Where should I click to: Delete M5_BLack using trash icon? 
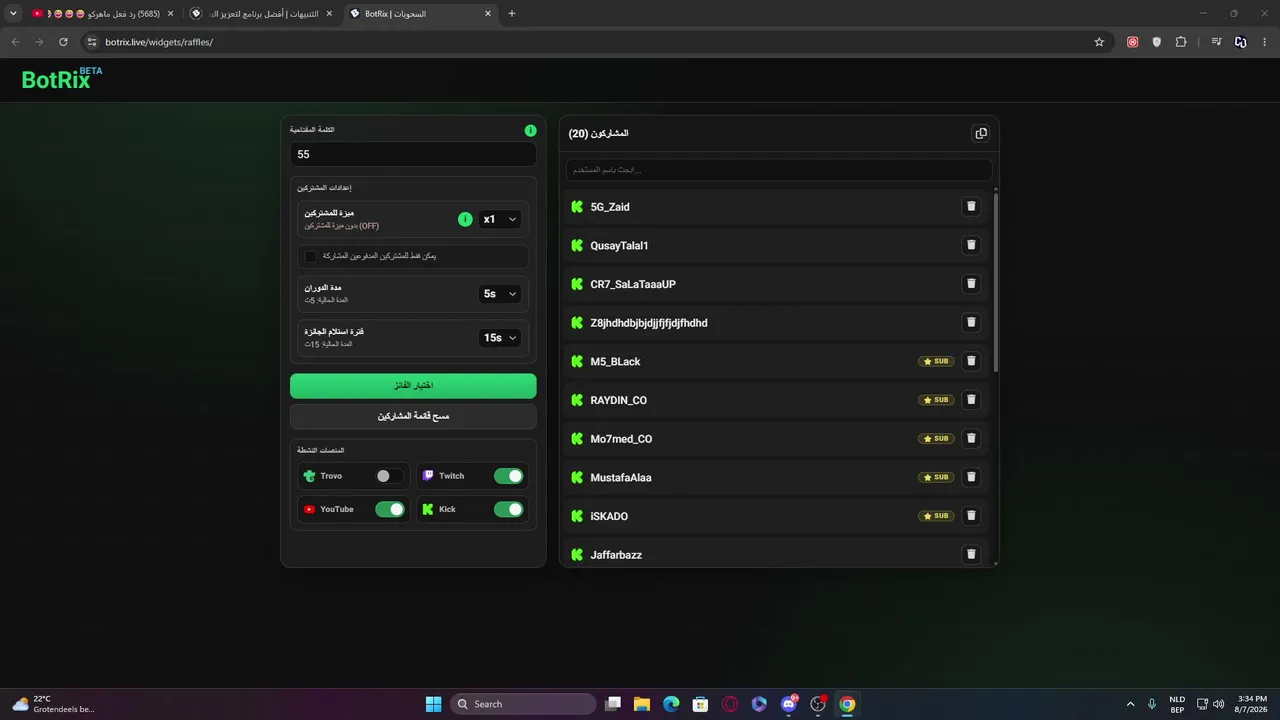click(x=970, y=361)
